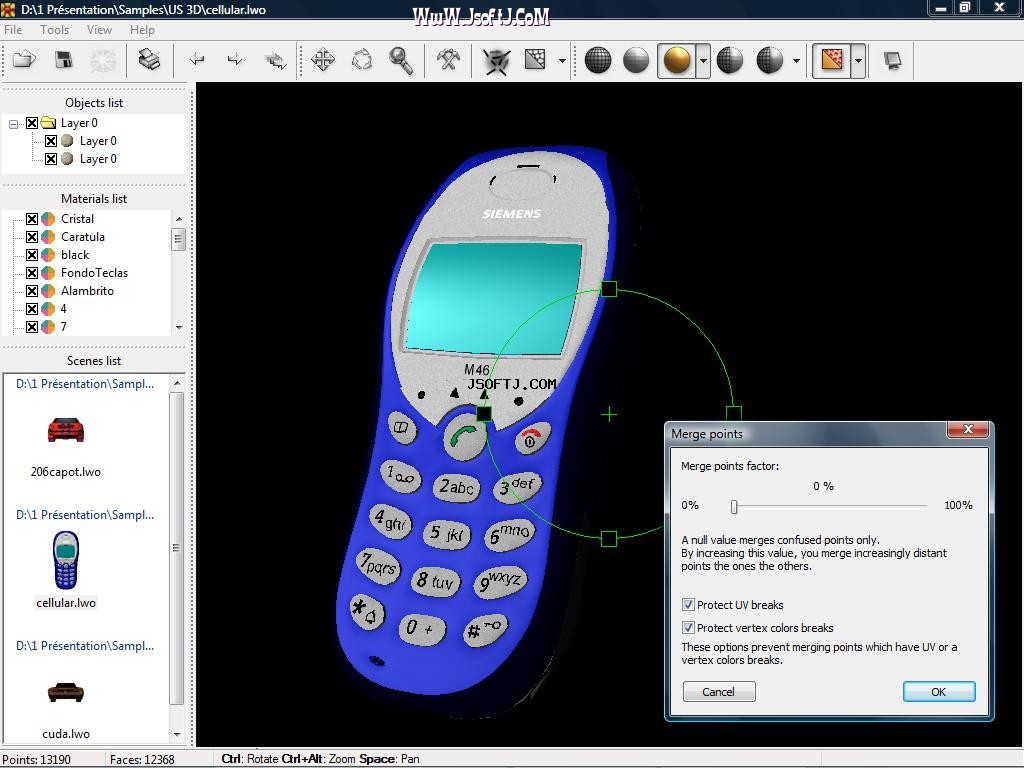1024x768 pixels.
Task: Open dropdown next to texture display icon
Action: (858, 61)
